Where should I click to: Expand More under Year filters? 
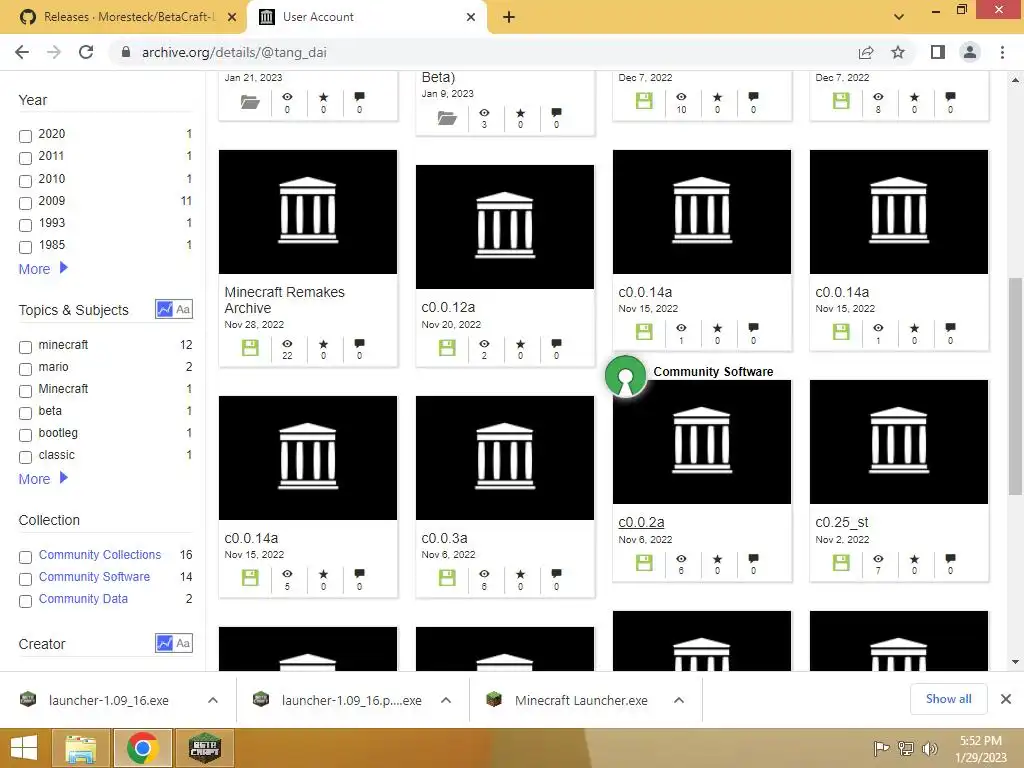click(43, 268)
